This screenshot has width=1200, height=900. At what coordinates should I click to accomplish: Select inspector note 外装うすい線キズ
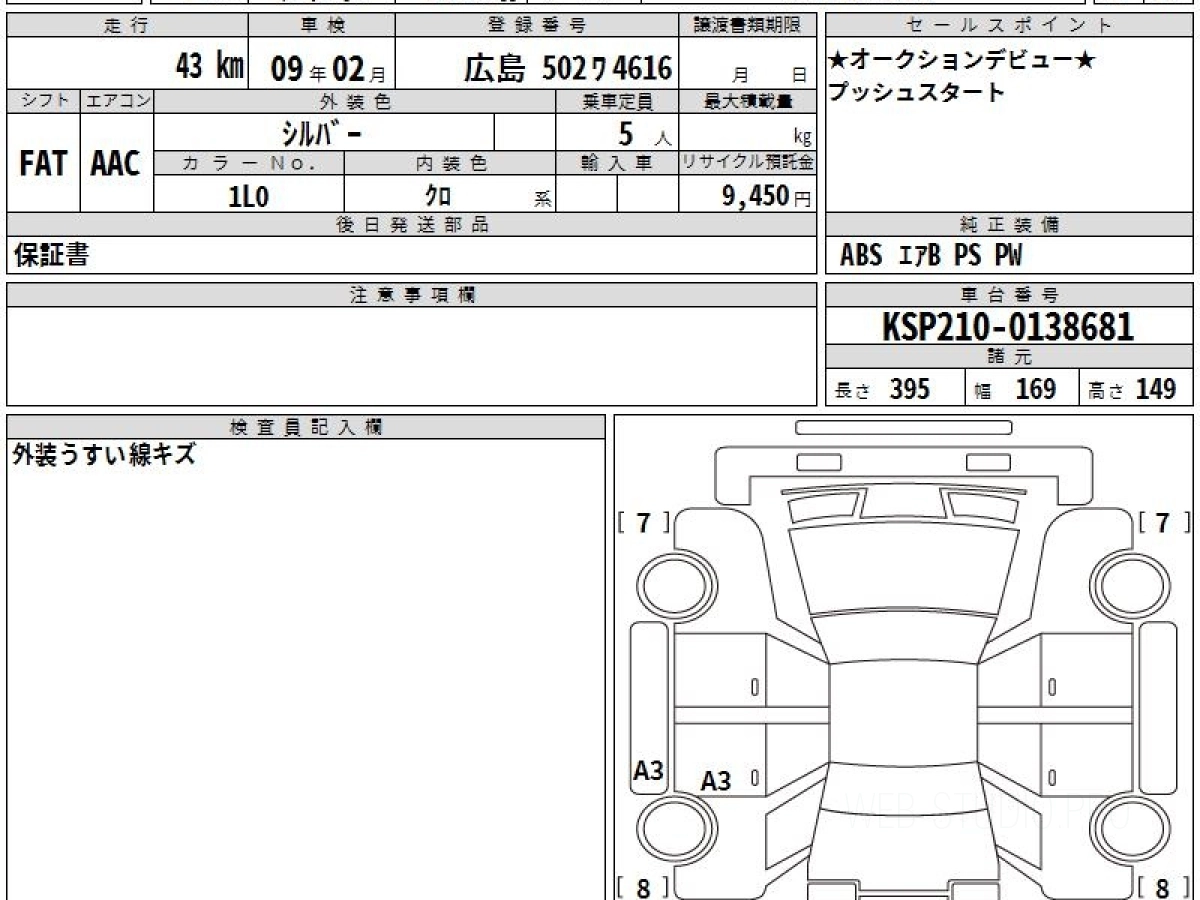103,456
